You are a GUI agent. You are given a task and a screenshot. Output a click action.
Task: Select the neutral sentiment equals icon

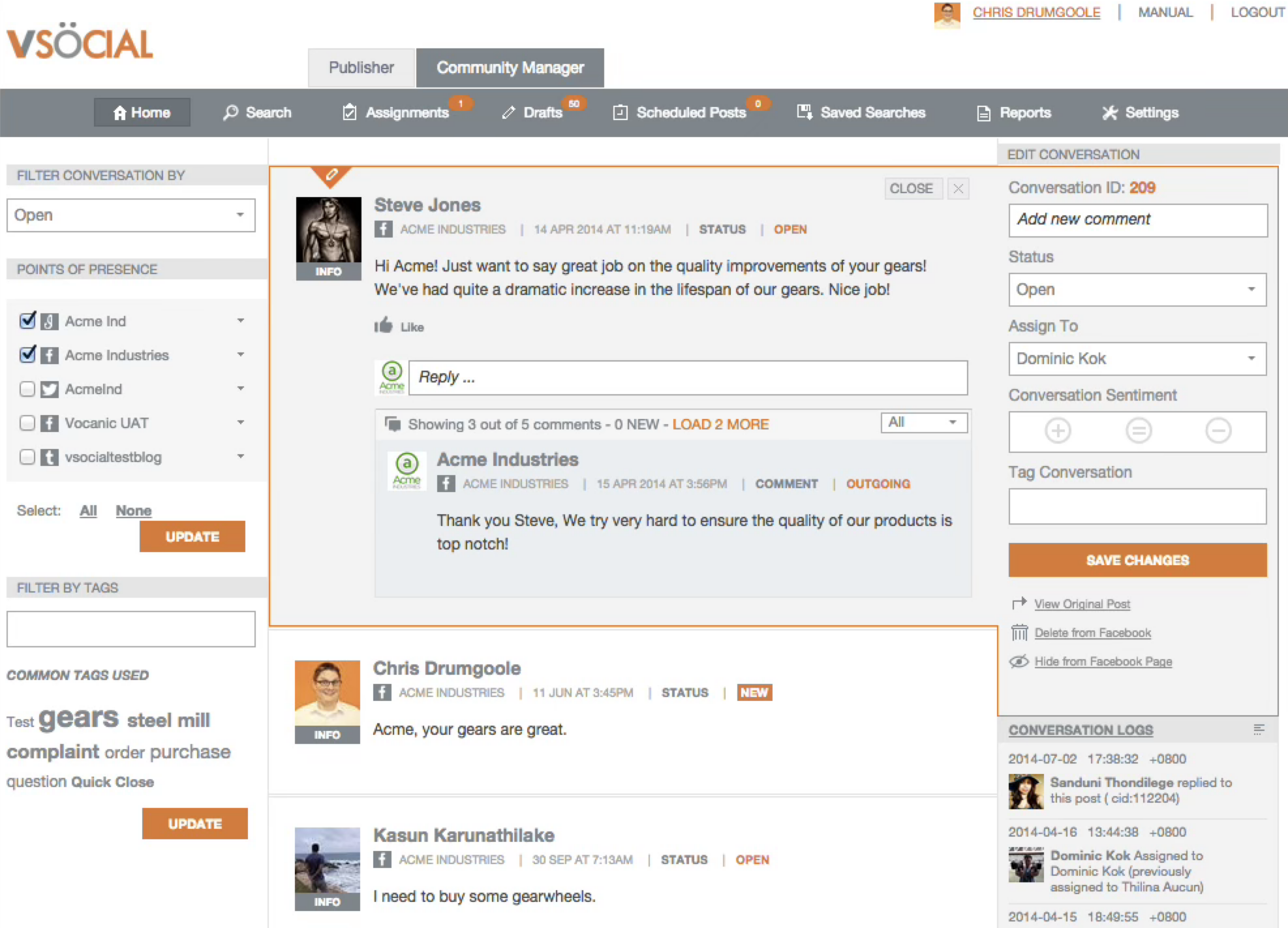1139,431
